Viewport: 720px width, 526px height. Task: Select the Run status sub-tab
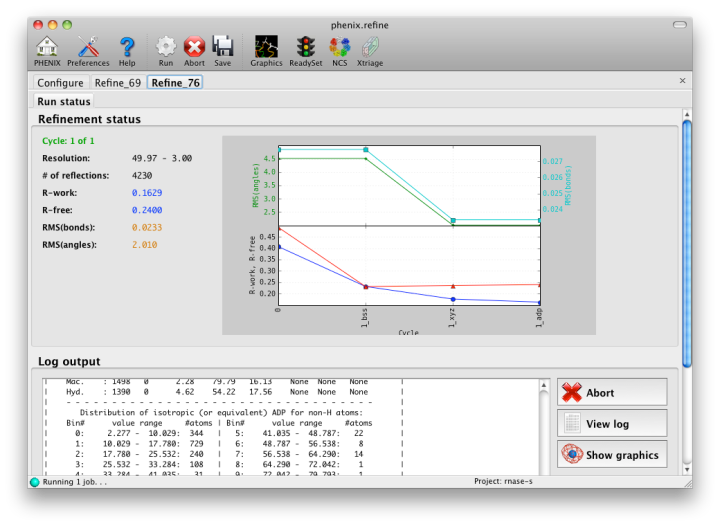click(x=64, y=101)
